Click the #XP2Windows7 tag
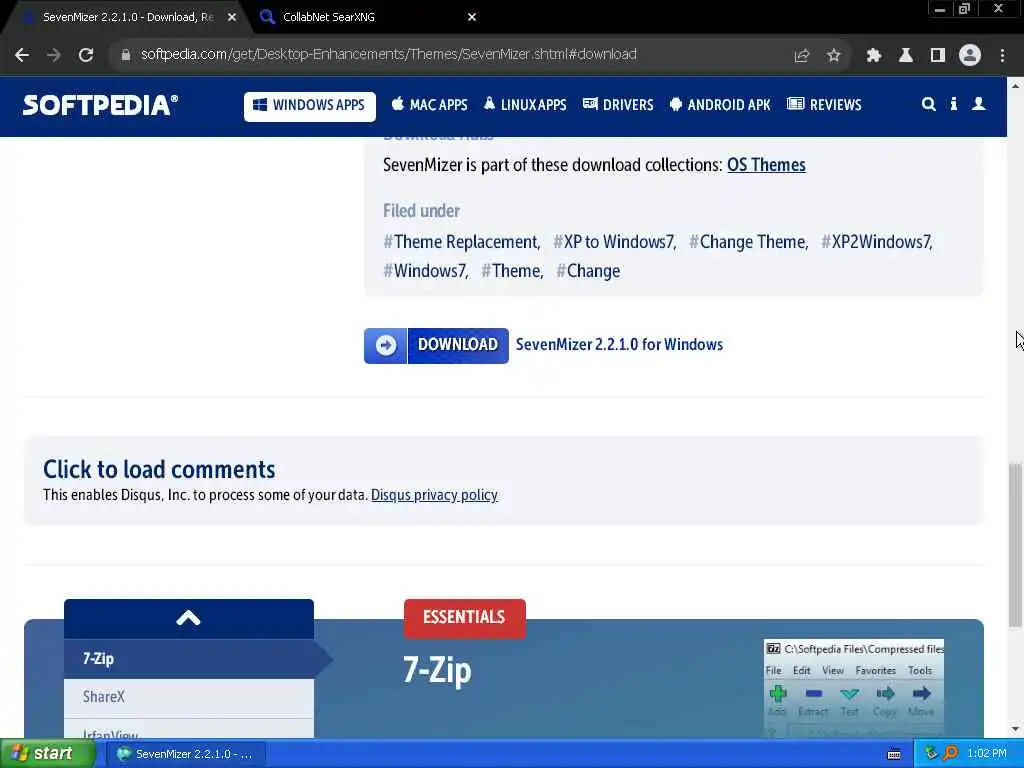Image resolution: width=1024 pixels, height=768 pixels. (876, 242)
